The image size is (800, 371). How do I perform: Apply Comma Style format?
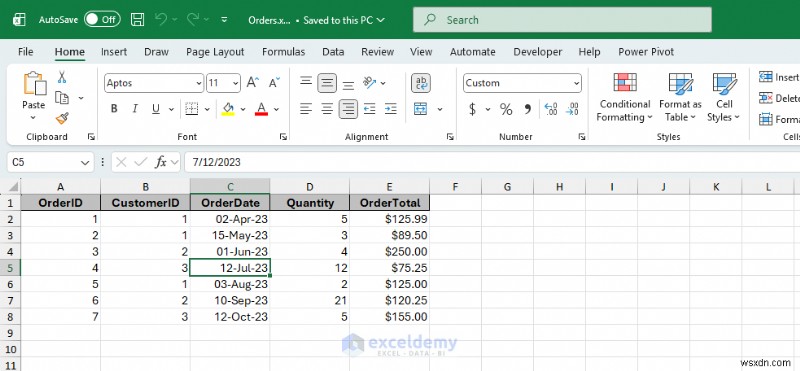[528, 109]
